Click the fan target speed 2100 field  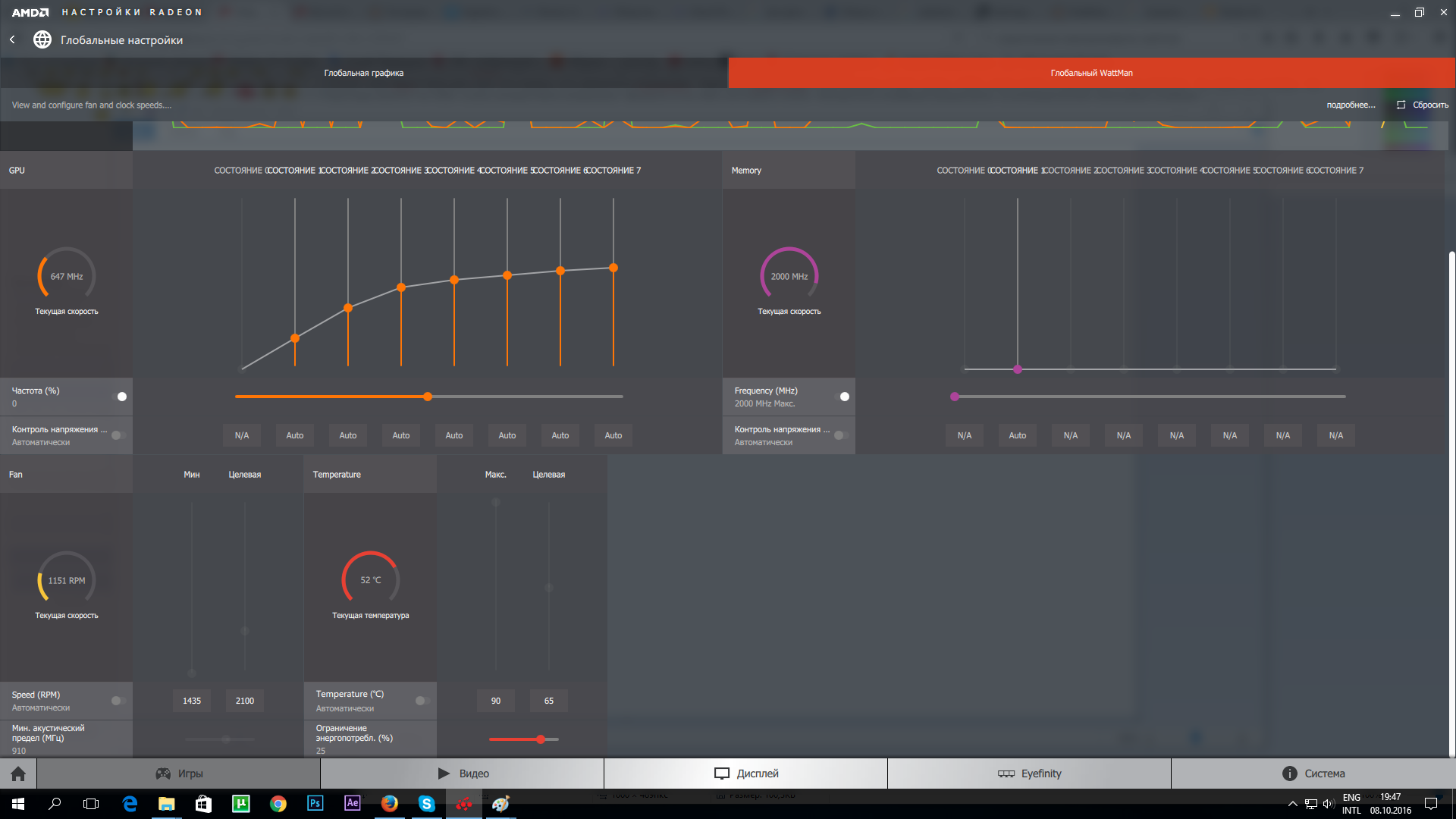(245, 701)
